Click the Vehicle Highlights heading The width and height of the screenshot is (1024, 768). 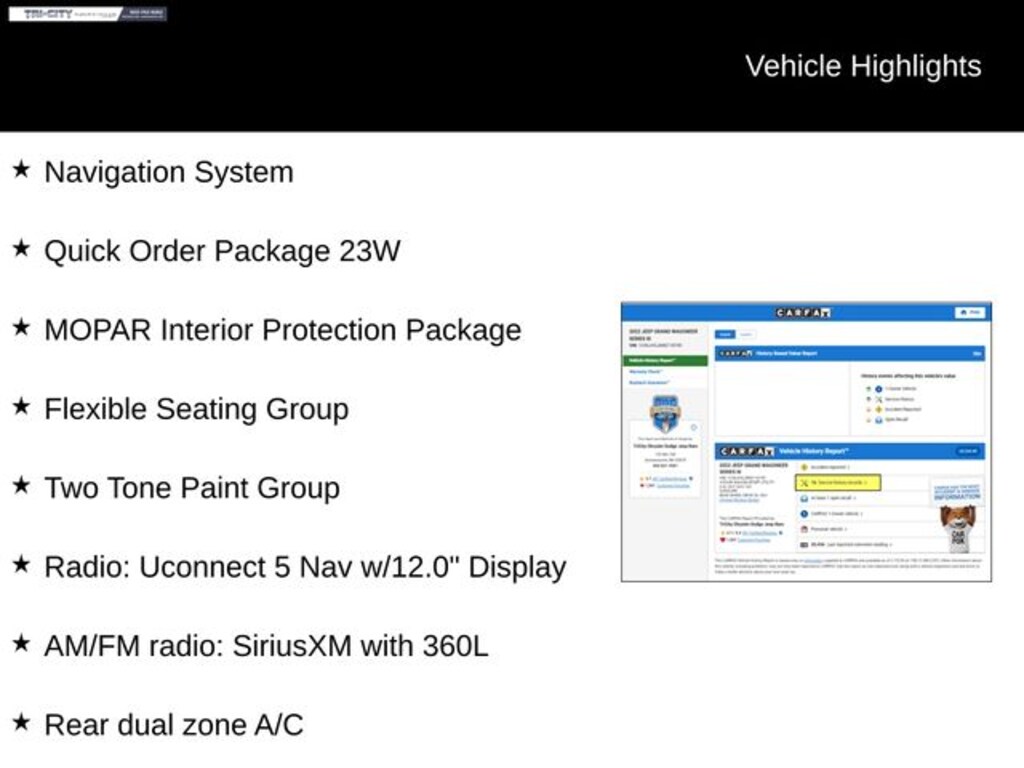tap(862, 66)
